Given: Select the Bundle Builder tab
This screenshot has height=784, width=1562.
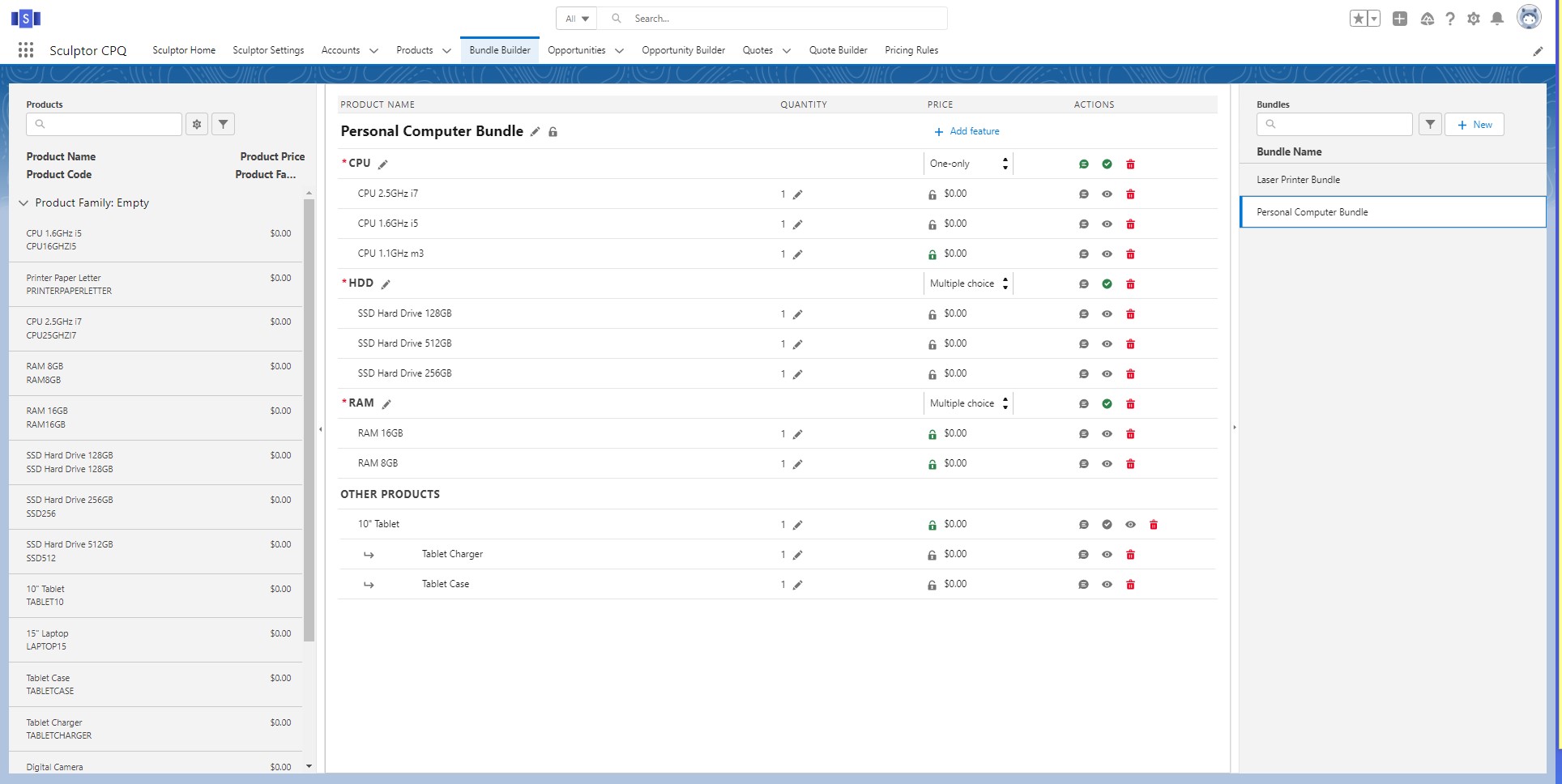Looking at the screenshot, I should point(500,50).
